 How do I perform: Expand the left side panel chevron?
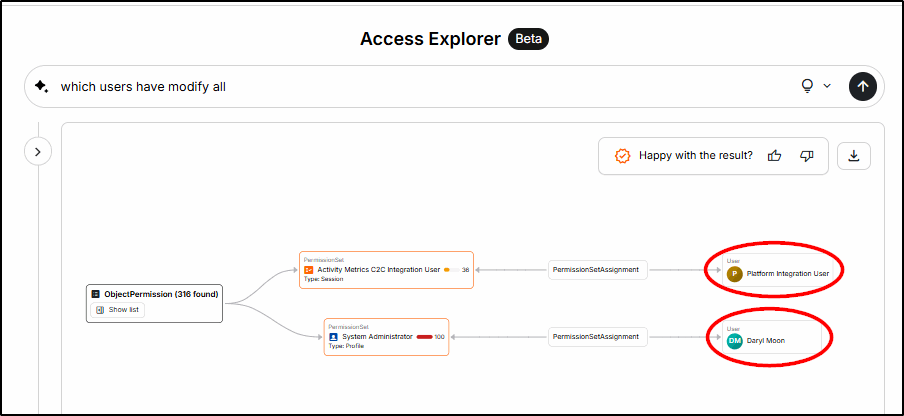pyautogui.click(x=37, y=152)
